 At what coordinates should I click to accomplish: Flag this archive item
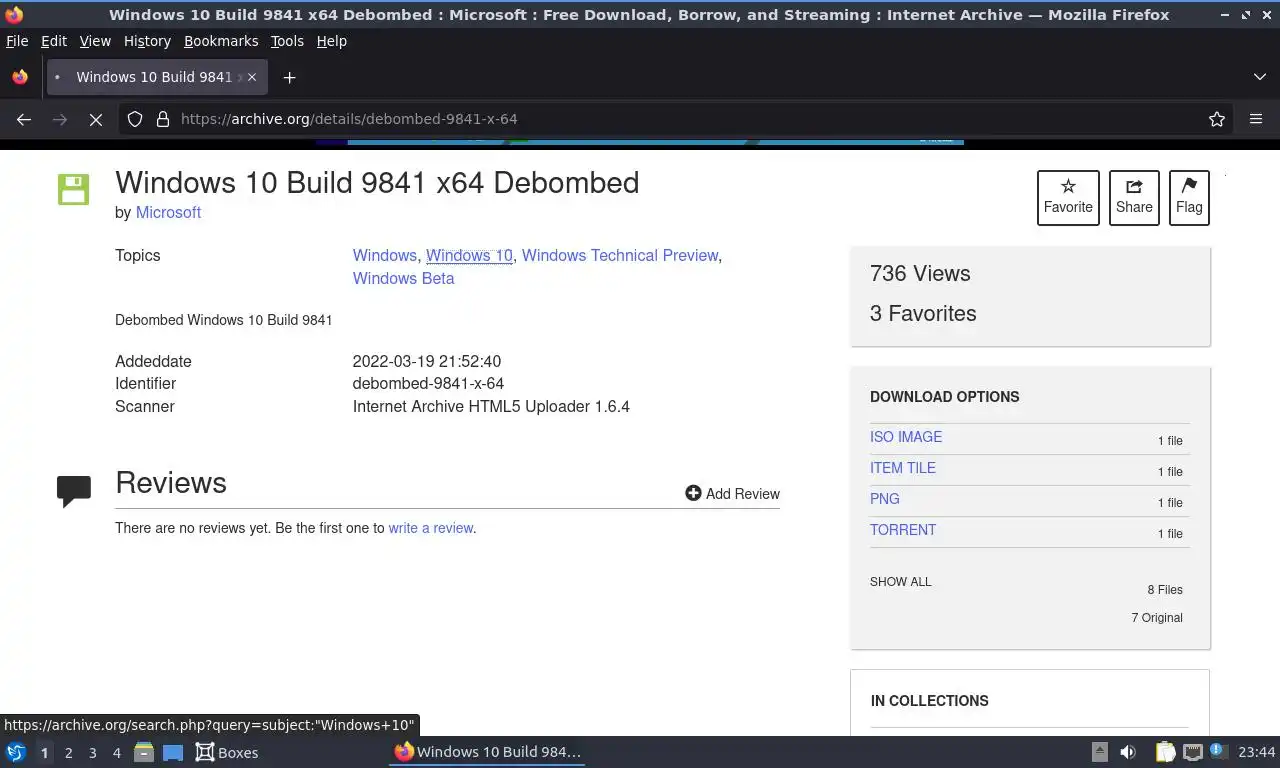(x=1189, y=198)
